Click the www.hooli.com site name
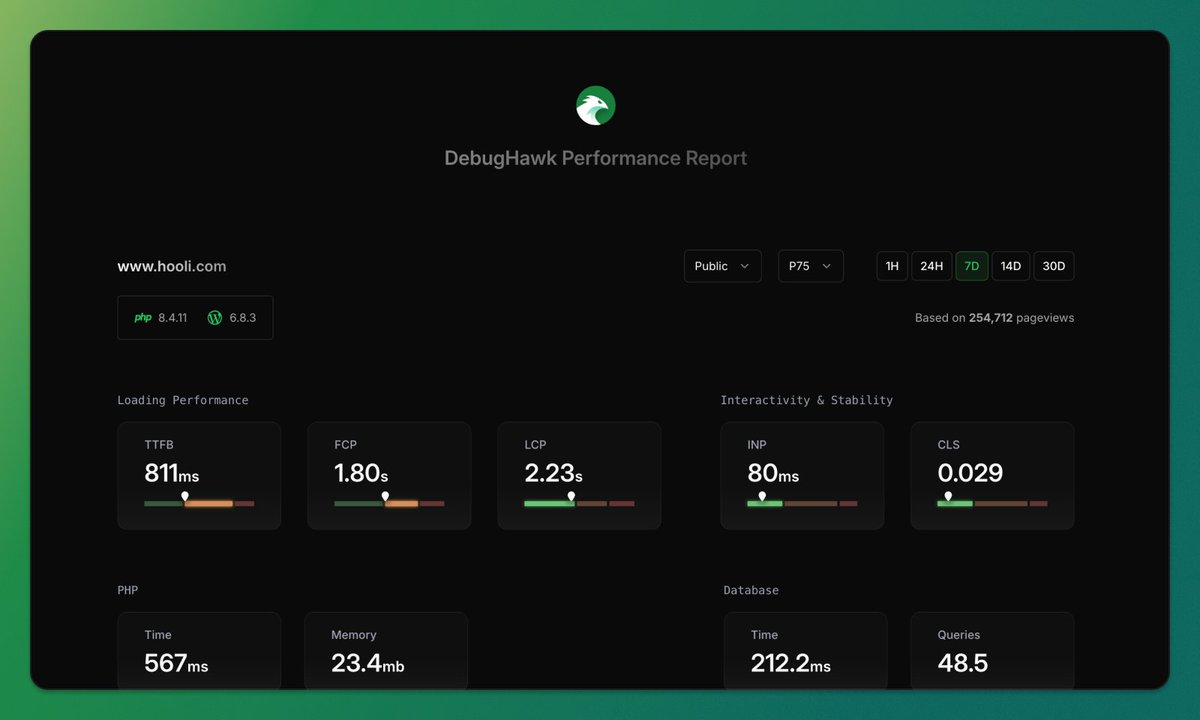Viewport: 1200px width, 720px height. coord(172,266)
